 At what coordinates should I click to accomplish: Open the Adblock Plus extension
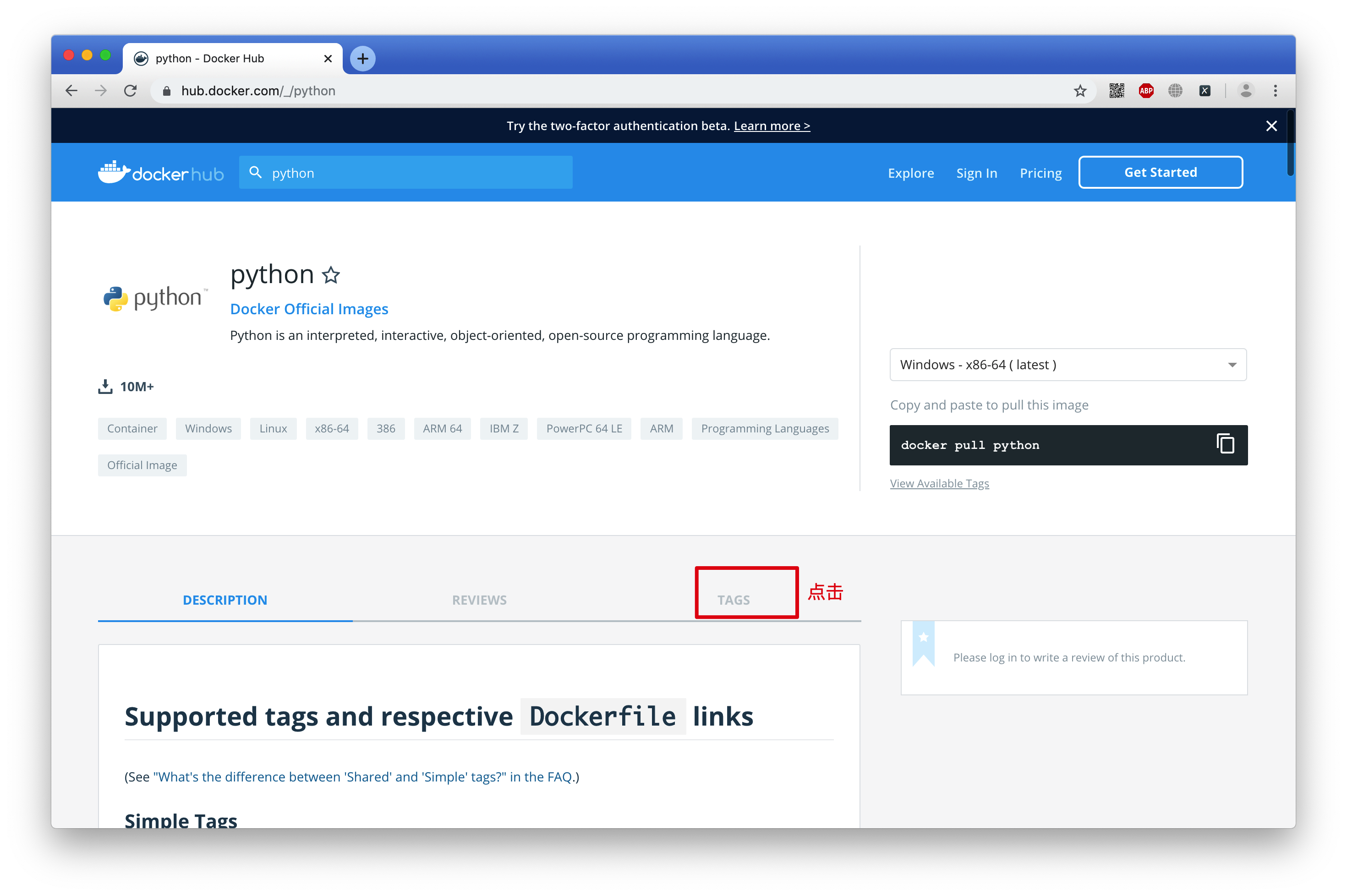1146,91
